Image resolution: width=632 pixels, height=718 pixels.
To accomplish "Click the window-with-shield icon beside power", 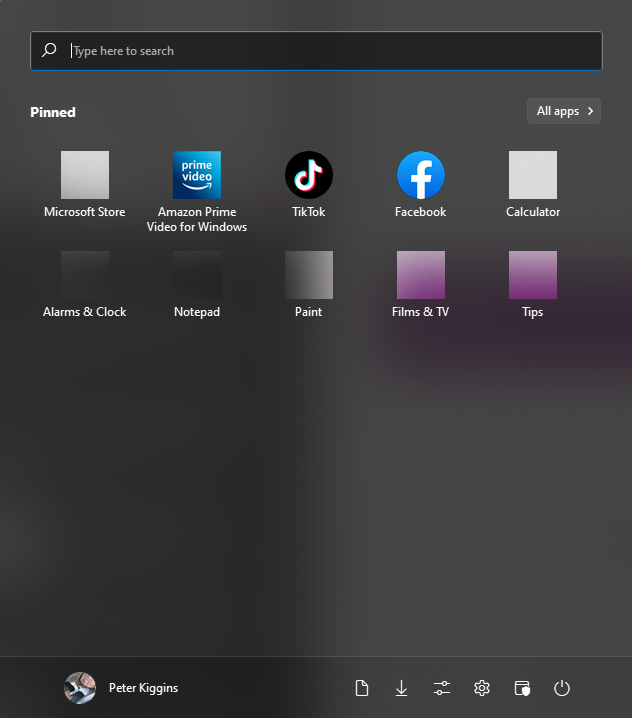I will (x=522, y=688).
